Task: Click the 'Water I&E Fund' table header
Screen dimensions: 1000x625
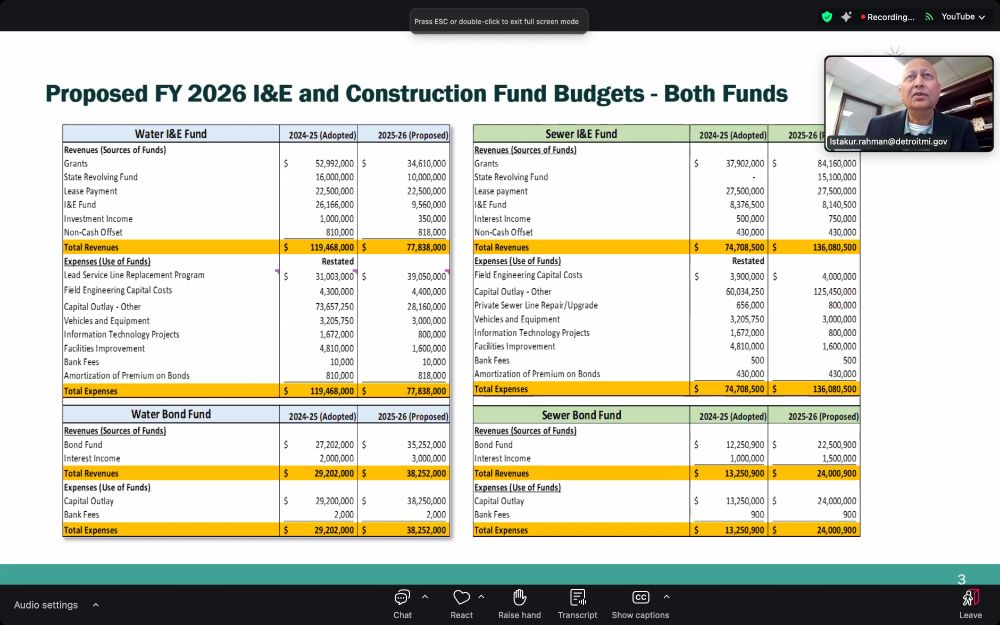Action: tap(171, 134)
